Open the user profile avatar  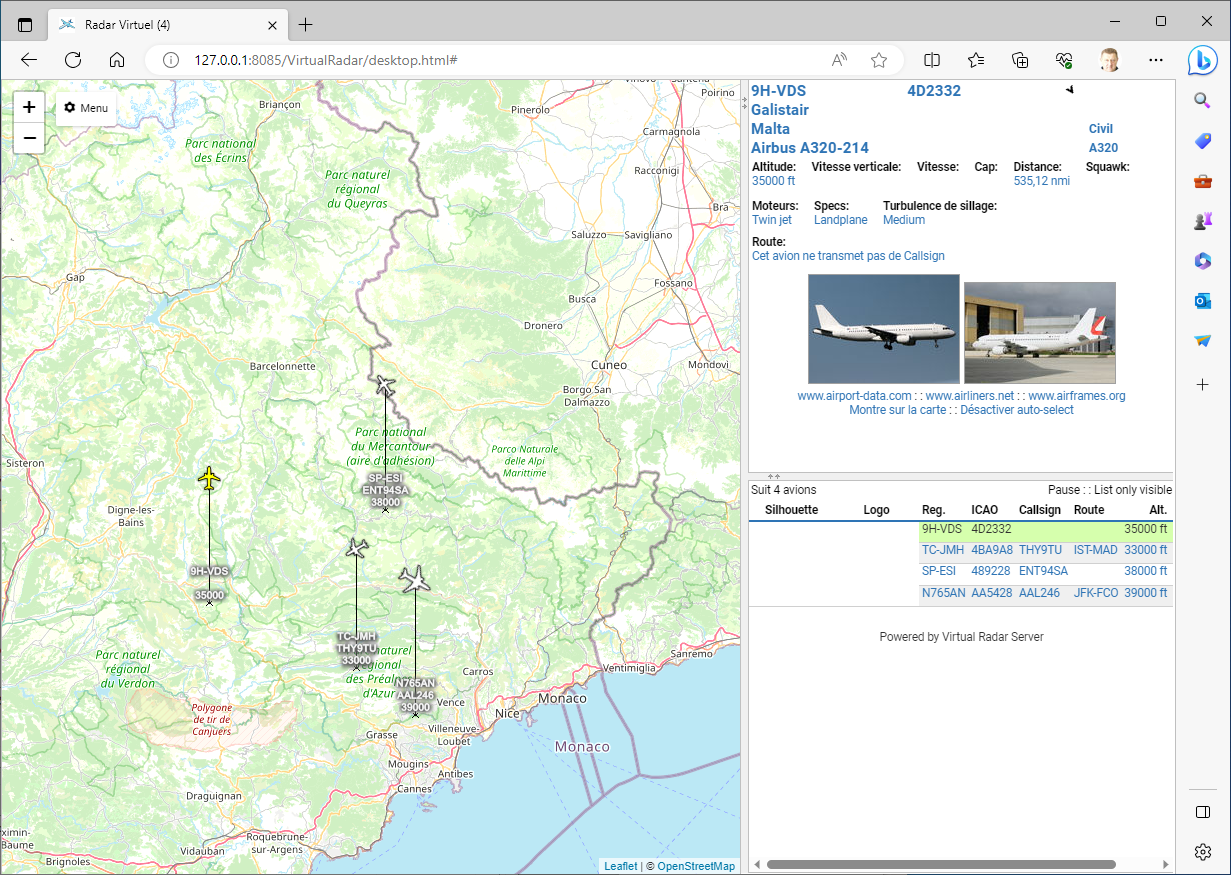click(1110, 60)
